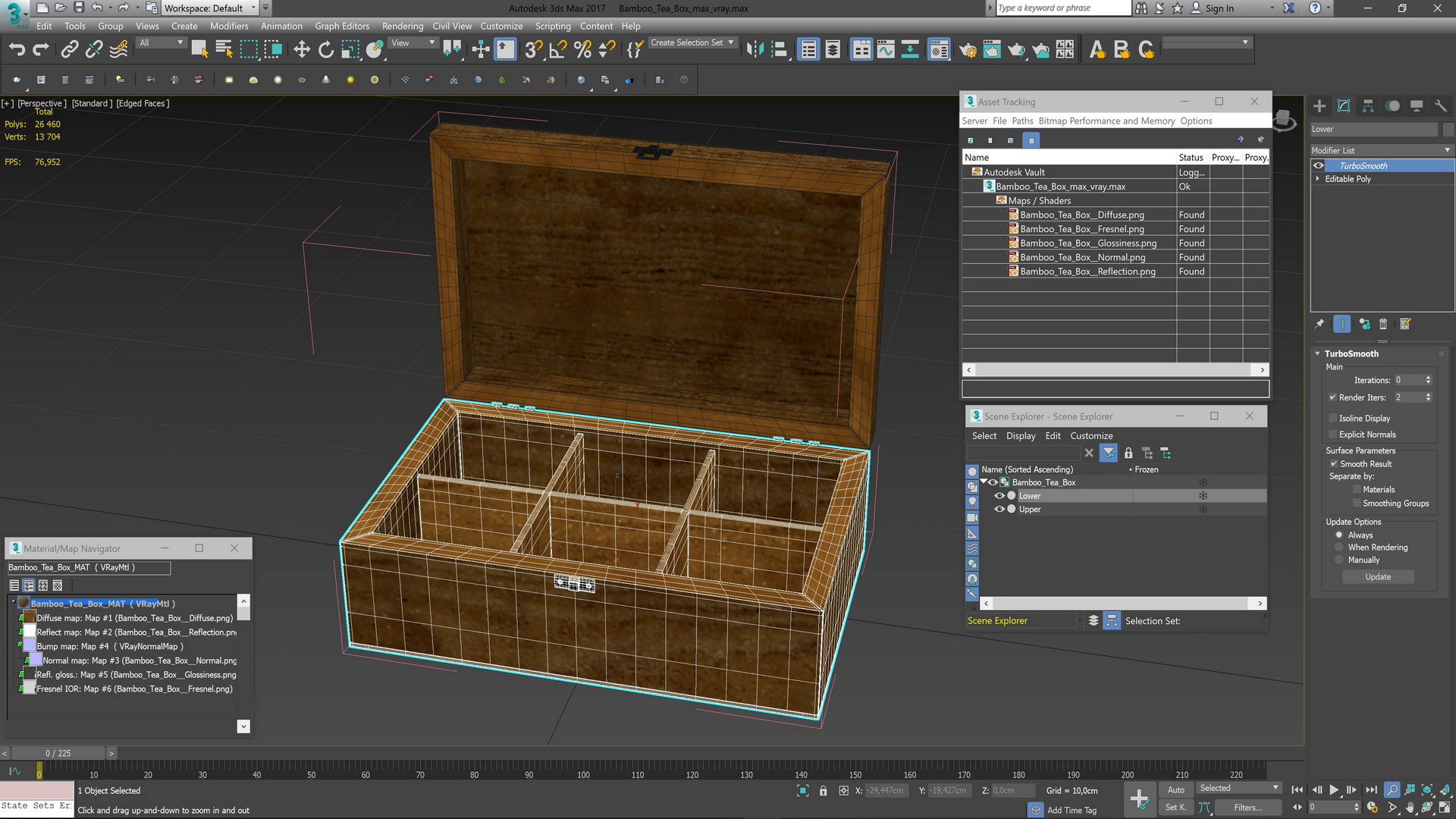This screenshot has width=1456, height=819.
Task: Open the Create Selection Set dropdown
Action: [692, 43]
